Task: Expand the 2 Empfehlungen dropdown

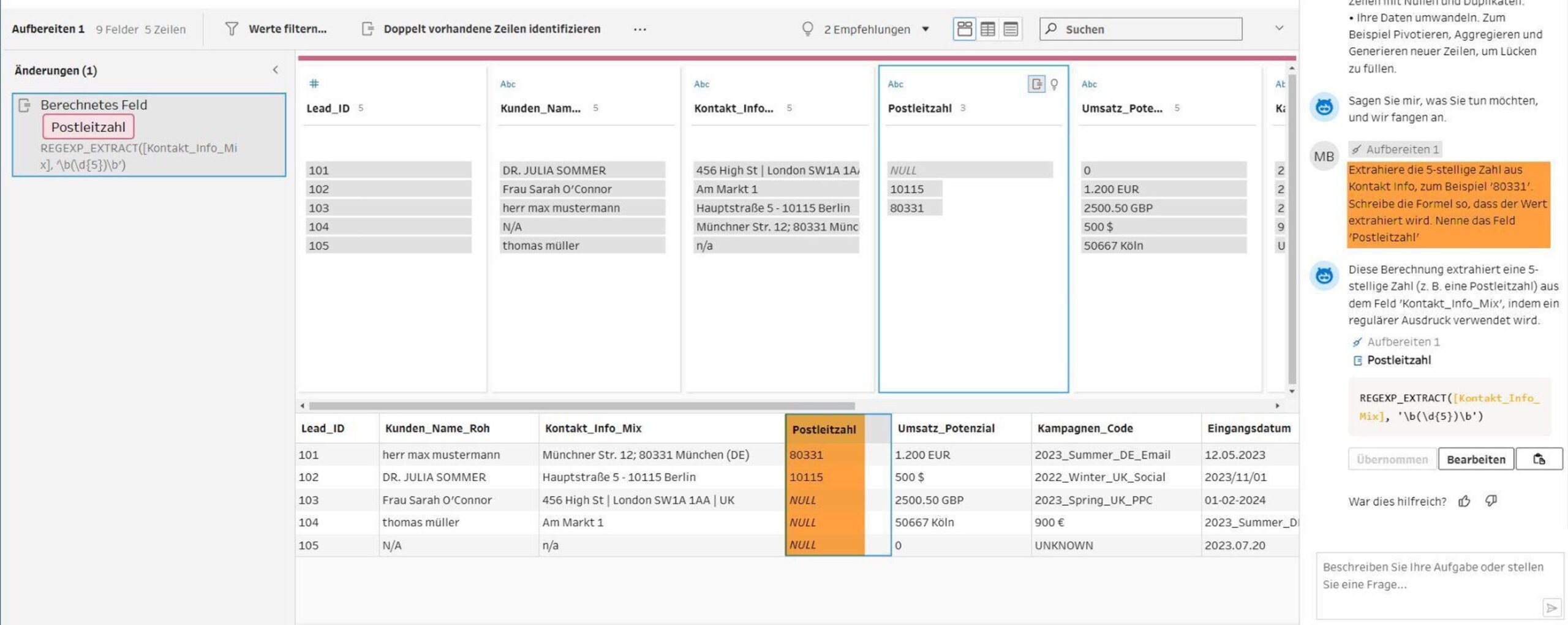Action: pyautogui.click(x=925, y=29)
